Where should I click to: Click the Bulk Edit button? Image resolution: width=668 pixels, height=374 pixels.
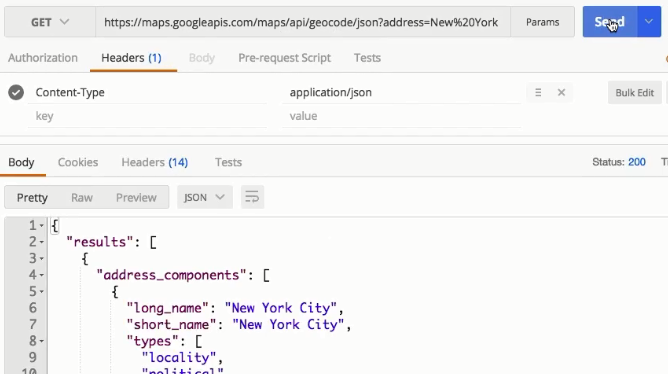(634, 92)
